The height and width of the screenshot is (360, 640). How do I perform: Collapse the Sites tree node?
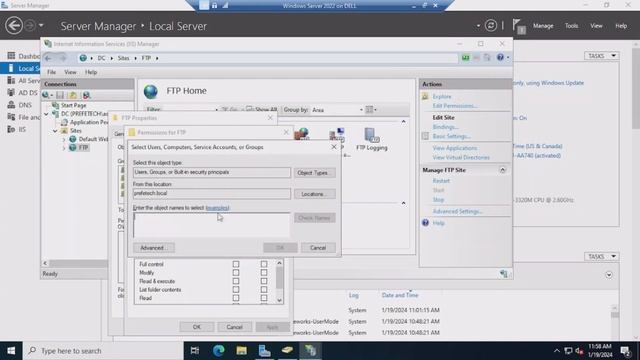pos(55,131)
